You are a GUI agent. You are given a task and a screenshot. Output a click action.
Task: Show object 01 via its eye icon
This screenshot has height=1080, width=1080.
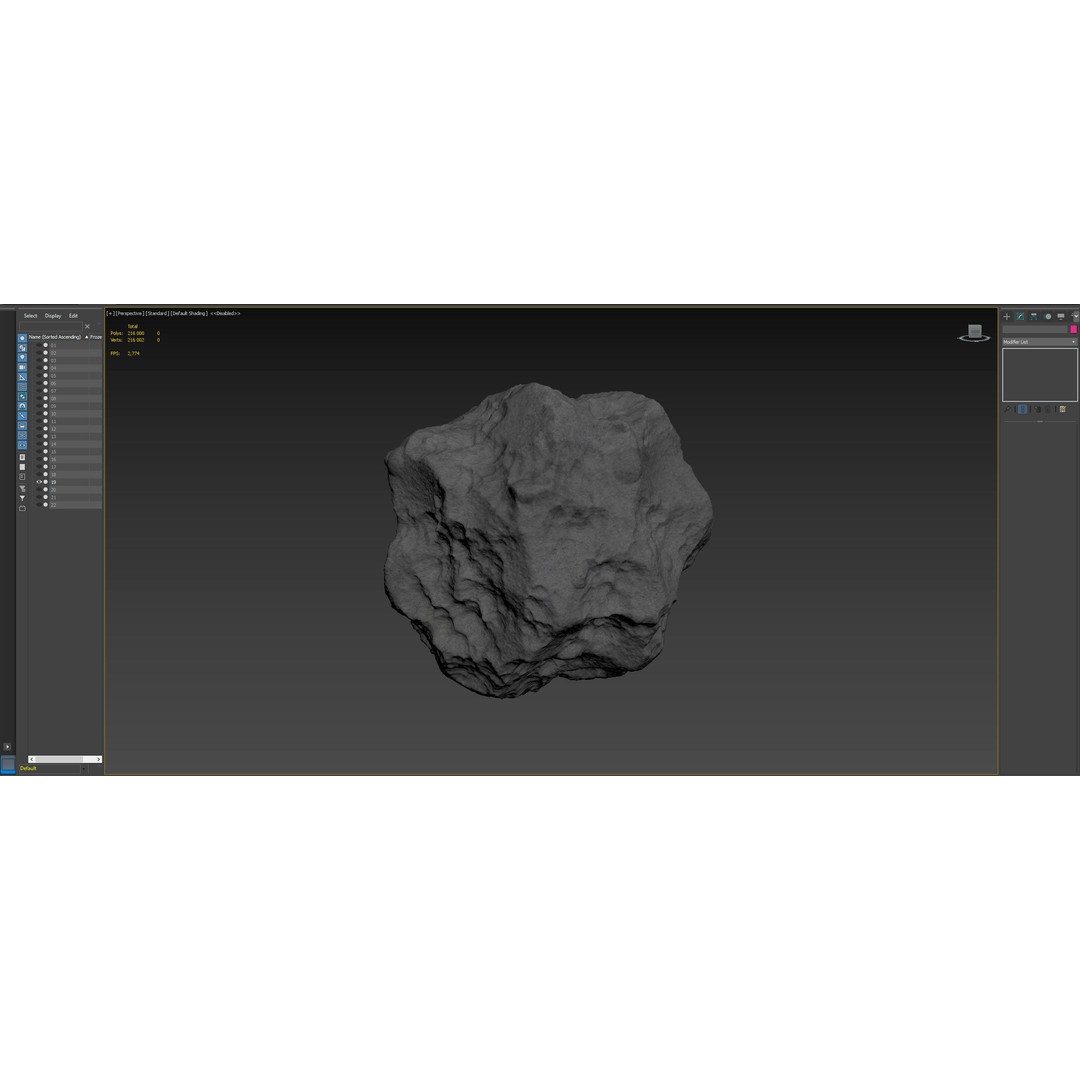(39, 345)
